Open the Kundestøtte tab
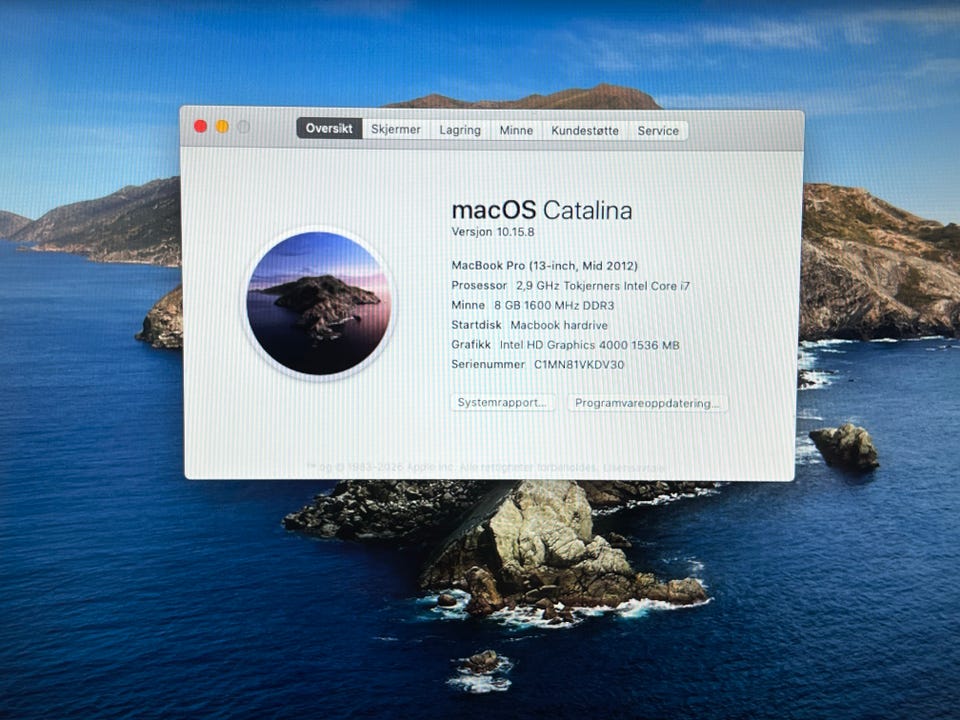 (x=585, y=130)
